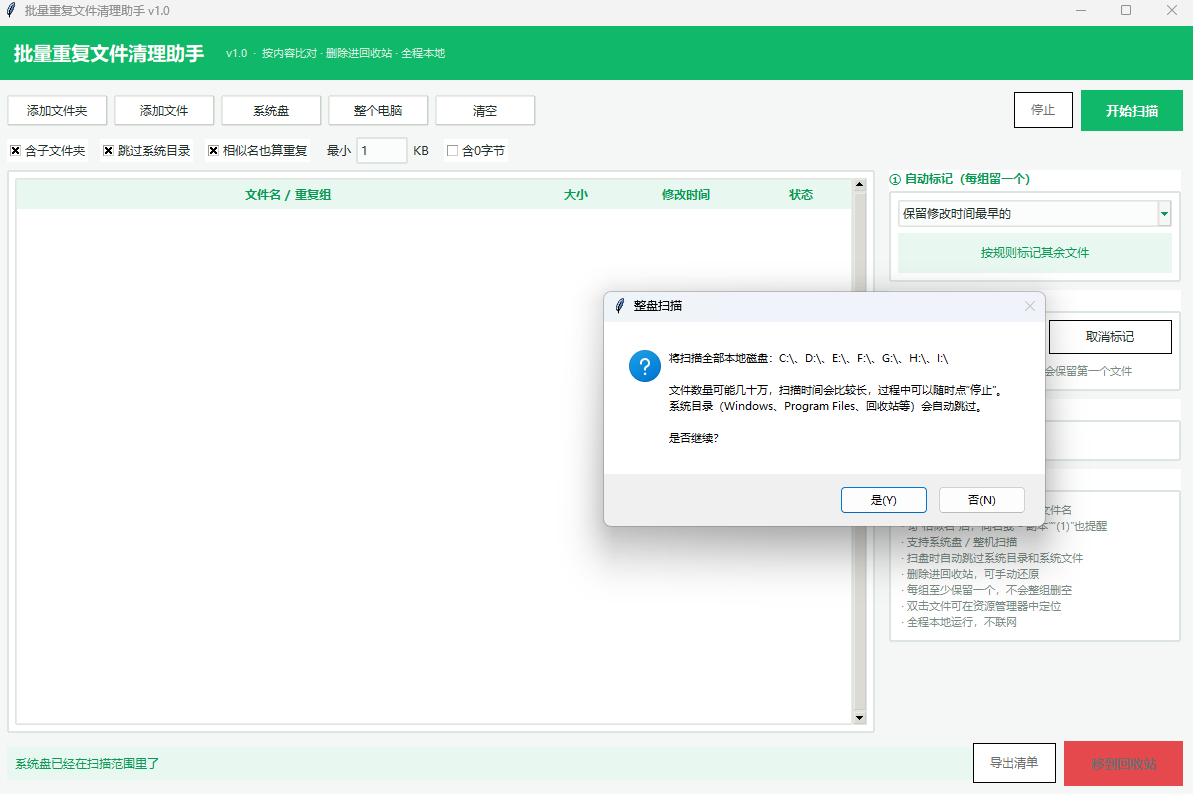Click the 删除进回收站，可手动还原 text line
The width and height of the screenshot is (1193, 794).
pos(972,574)
